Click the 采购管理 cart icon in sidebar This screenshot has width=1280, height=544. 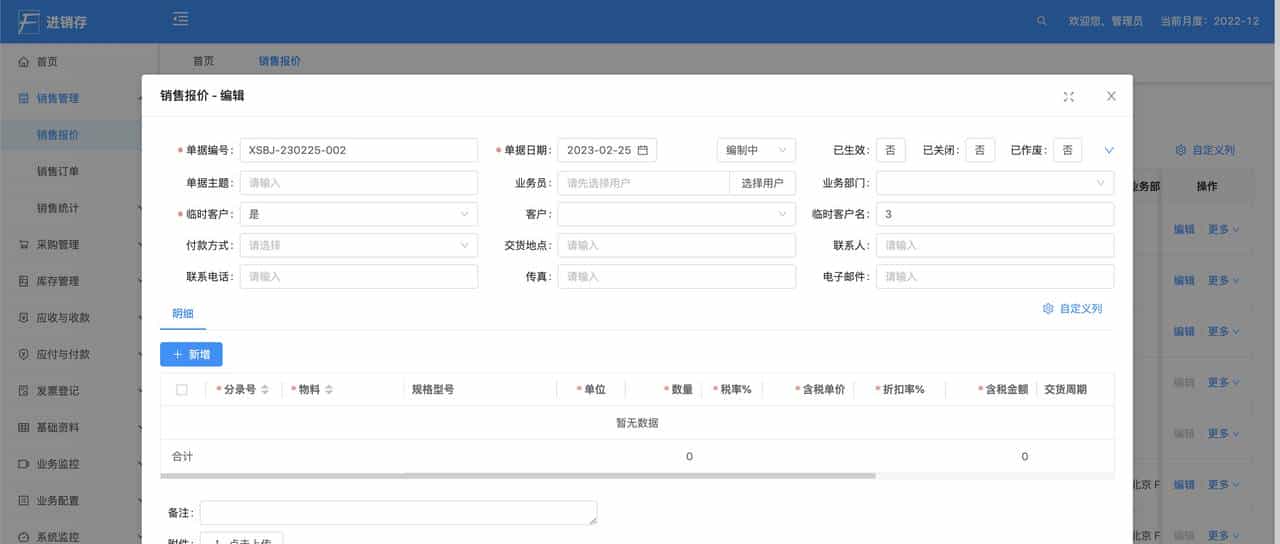pos(24,245)
